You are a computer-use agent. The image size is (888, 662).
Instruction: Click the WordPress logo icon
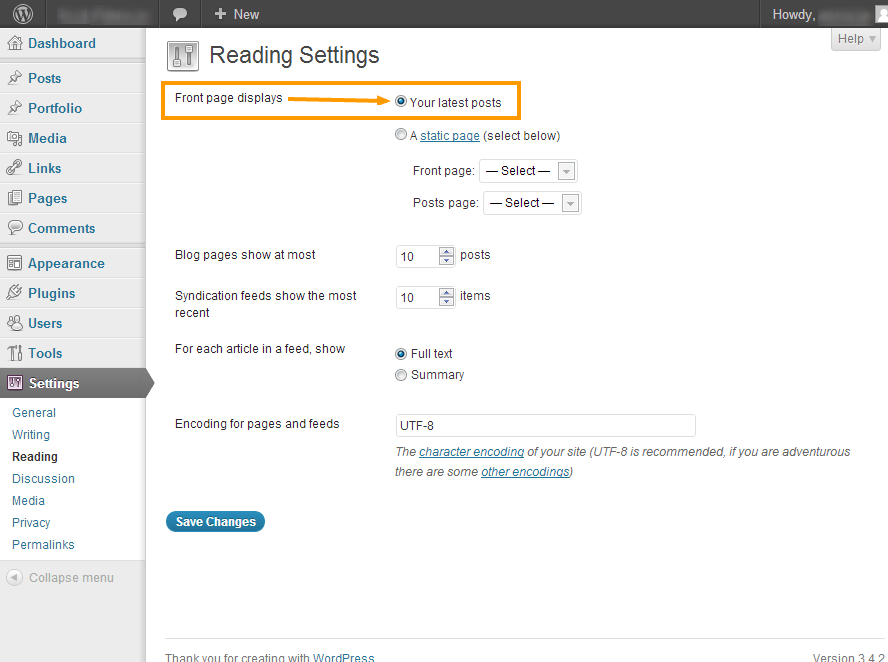pos(23,14)
